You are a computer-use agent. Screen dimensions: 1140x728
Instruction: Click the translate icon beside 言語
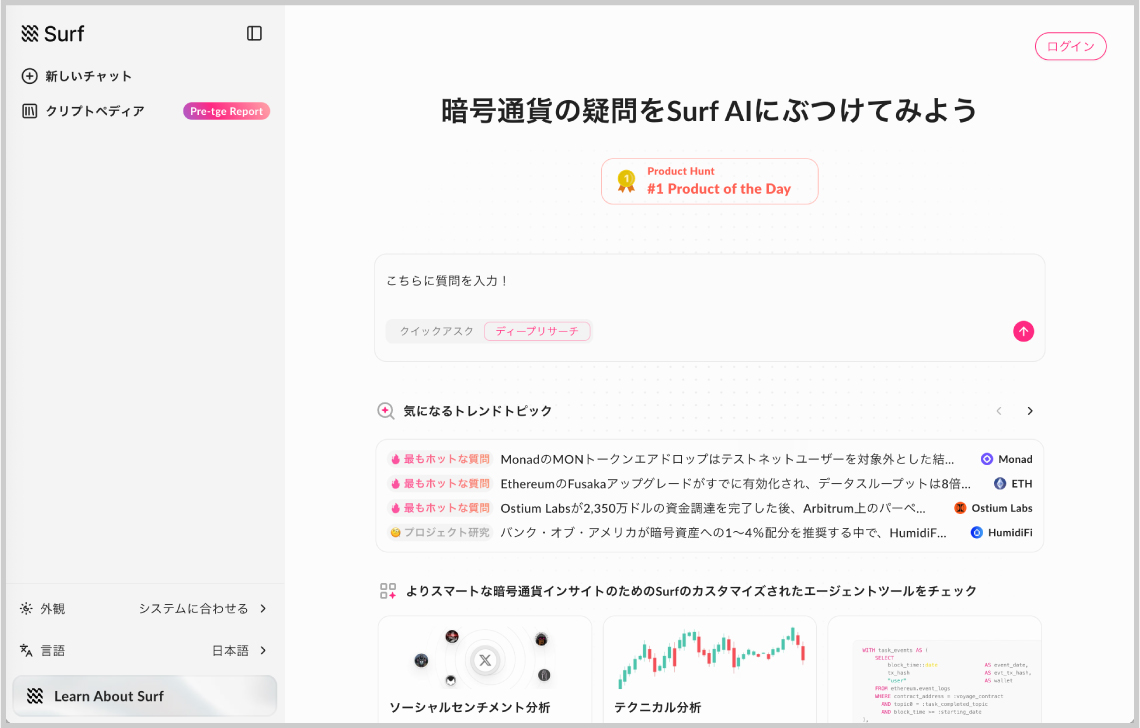(26, 650)
